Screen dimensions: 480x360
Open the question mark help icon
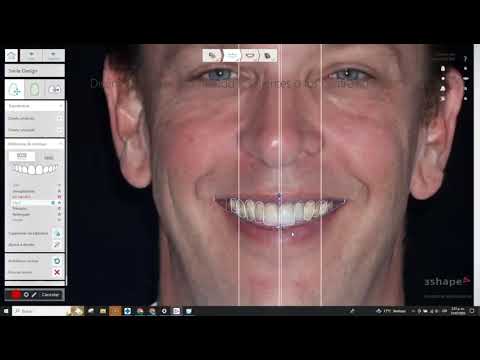tap(465, 59)
